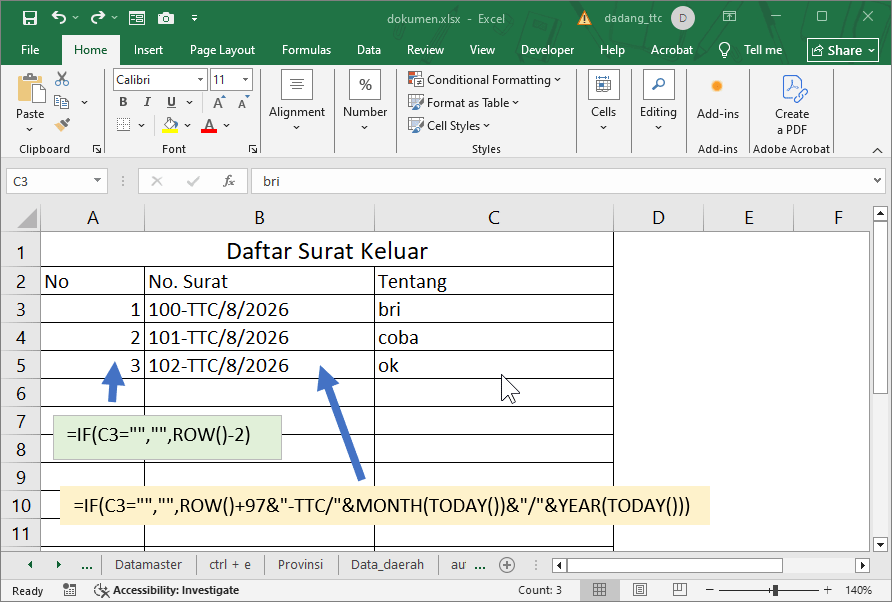Open Underline style dropdown arrow
Image resolution: width=892 pixels, height=602 pixels.
pos(189,102)
